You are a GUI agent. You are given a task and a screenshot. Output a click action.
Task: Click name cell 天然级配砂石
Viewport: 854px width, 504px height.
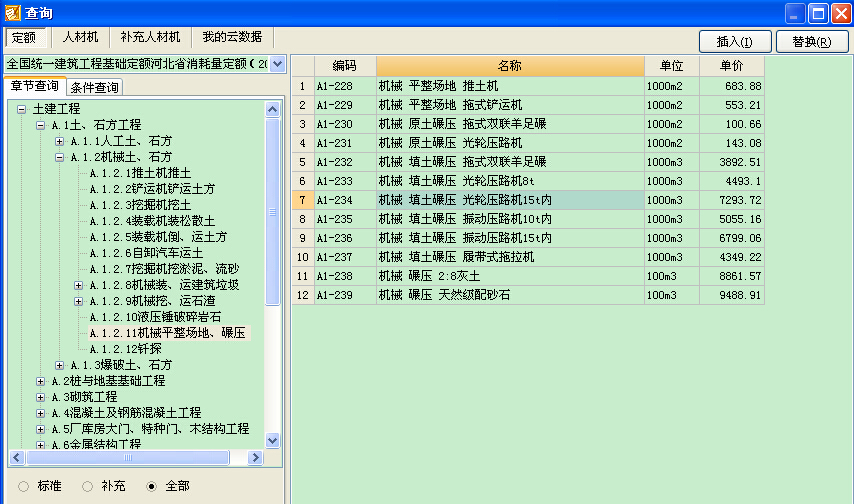pos(510,295)
